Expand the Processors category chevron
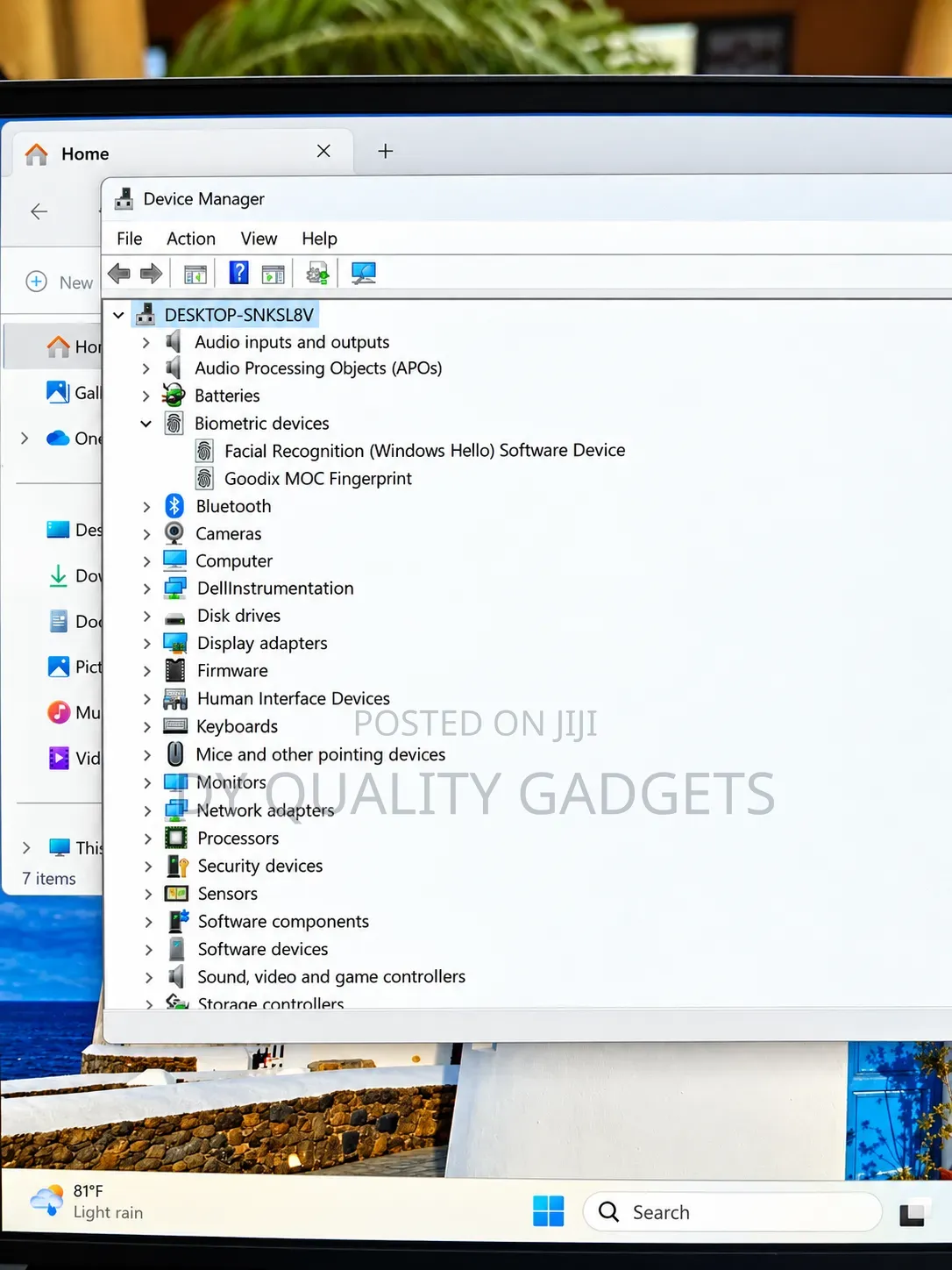This screenshot has height=1270, width=952. pos(148,839)
